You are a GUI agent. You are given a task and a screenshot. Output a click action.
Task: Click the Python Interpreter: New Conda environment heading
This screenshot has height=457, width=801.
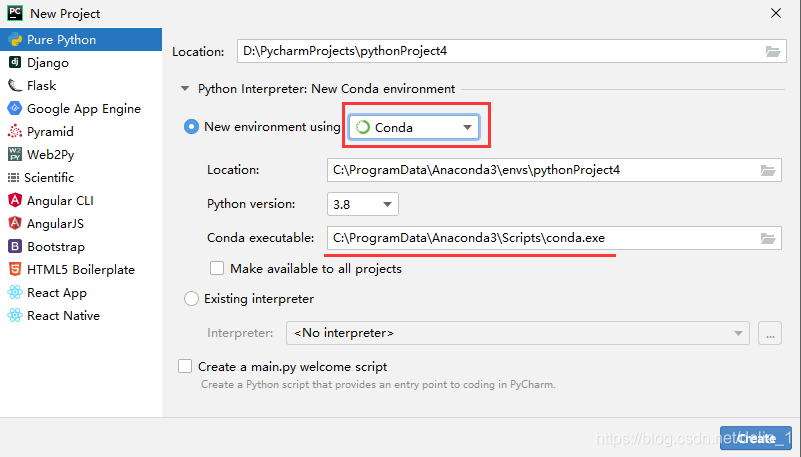point(326,89)
